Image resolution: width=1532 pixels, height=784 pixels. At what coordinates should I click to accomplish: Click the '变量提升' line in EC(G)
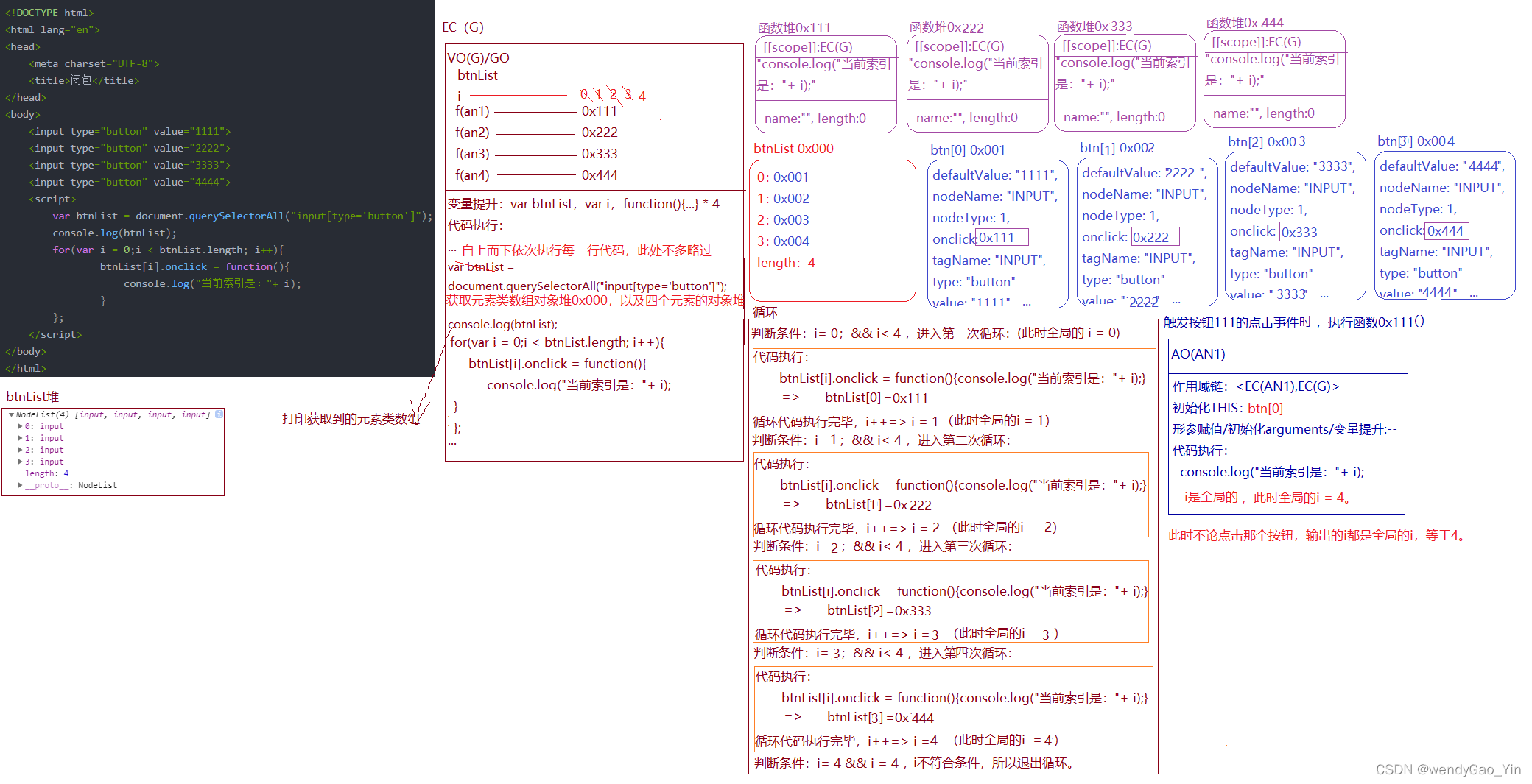pyautogui.click(x=583, y=204)
